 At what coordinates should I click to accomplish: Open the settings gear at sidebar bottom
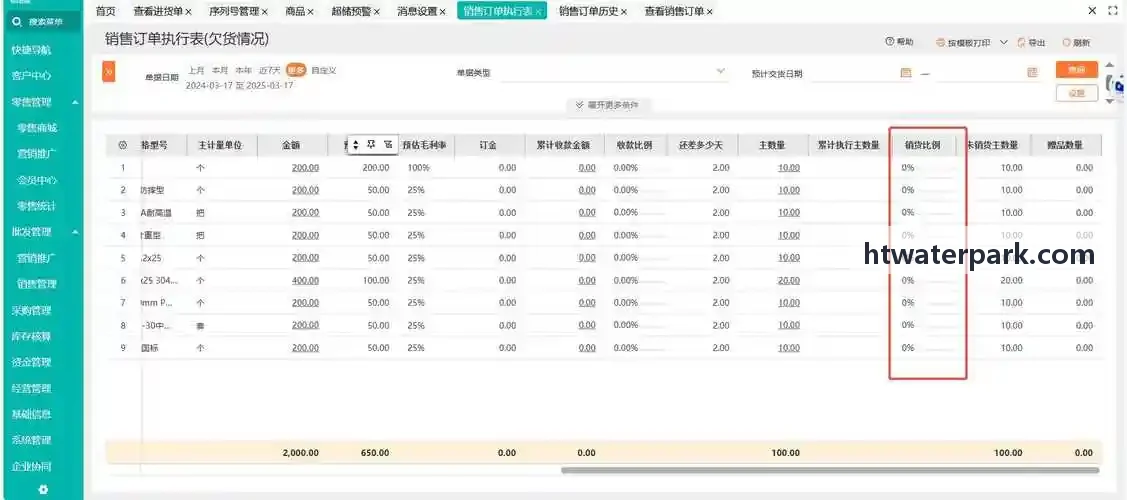[x=43, y=489]
